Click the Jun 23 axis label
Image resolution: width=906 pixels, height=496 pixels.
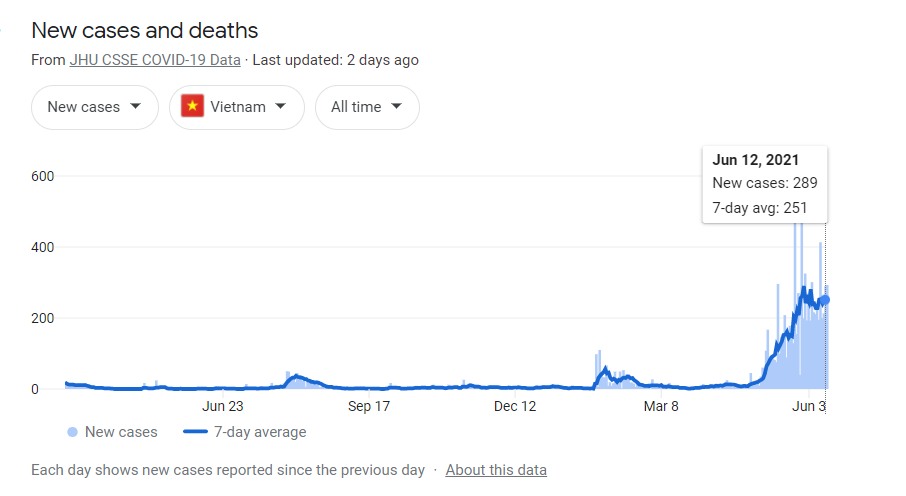pos(223,406)
